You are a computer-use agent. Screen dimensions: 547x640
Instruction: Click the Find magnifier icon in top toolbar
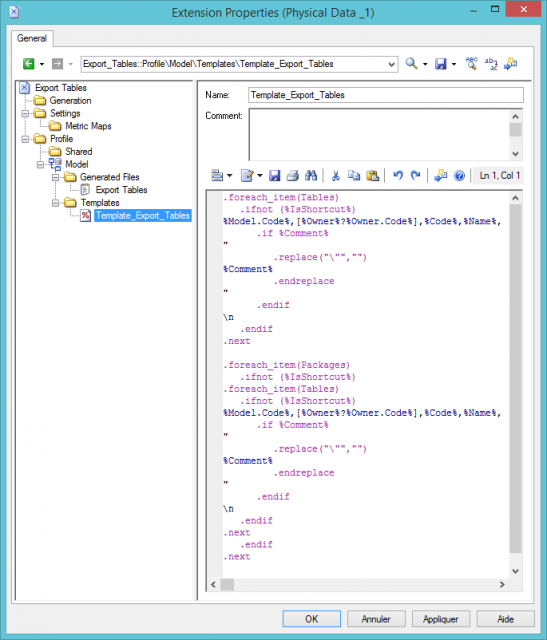tap(411, 64)
